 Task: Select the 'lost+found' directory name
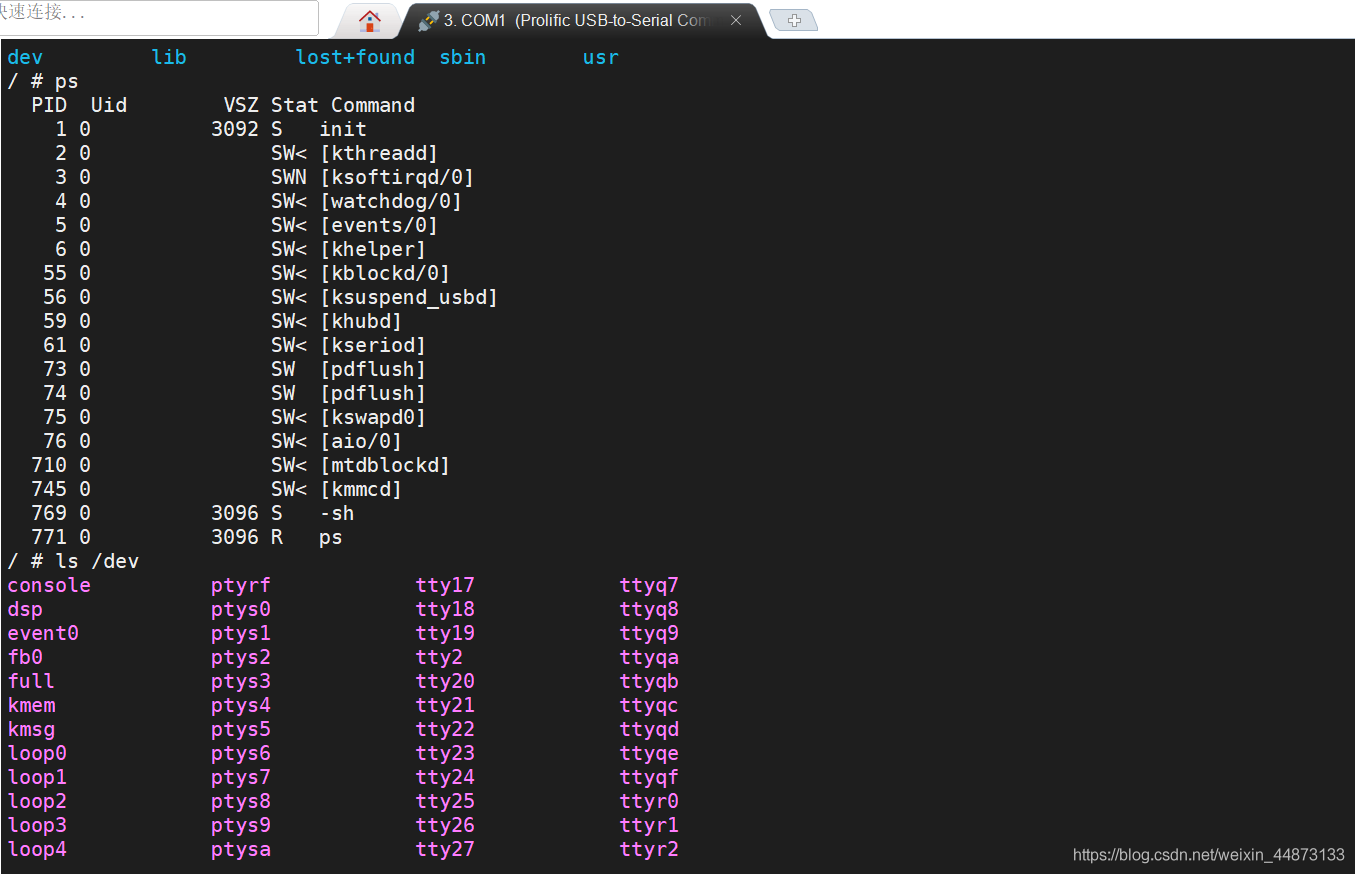355,57
